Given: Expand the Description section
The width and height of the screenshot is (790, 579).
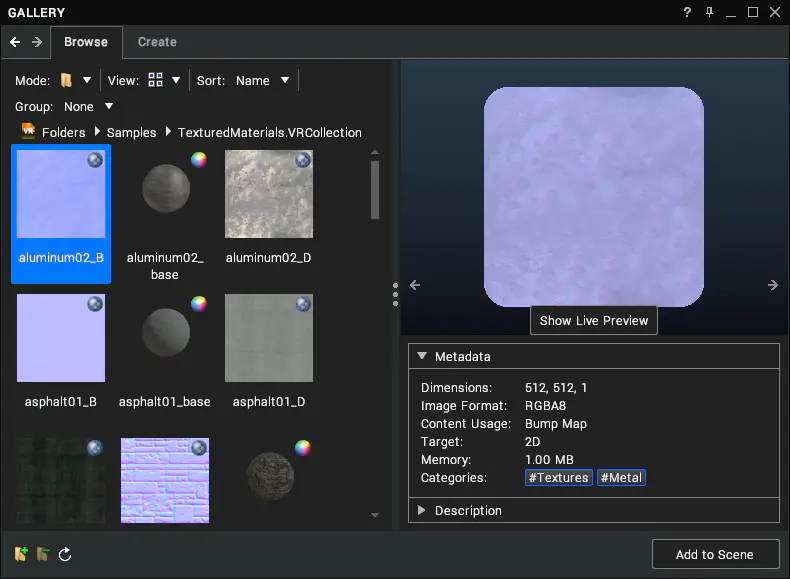Looking at the screenshot, I should point(422,510).
